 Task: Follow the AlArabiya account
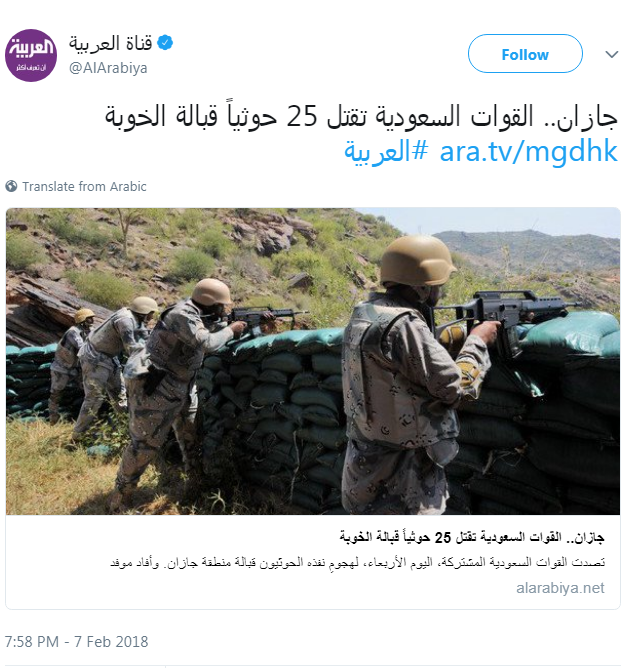(x=525, y=54)
